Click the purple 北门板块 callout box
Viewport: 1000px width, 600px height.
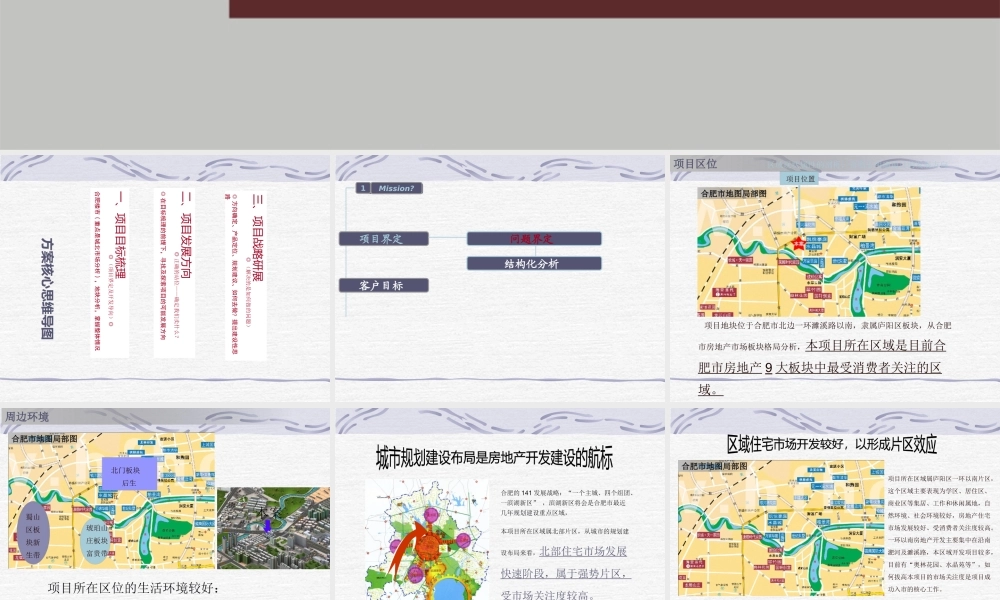[x=129, y=475]
